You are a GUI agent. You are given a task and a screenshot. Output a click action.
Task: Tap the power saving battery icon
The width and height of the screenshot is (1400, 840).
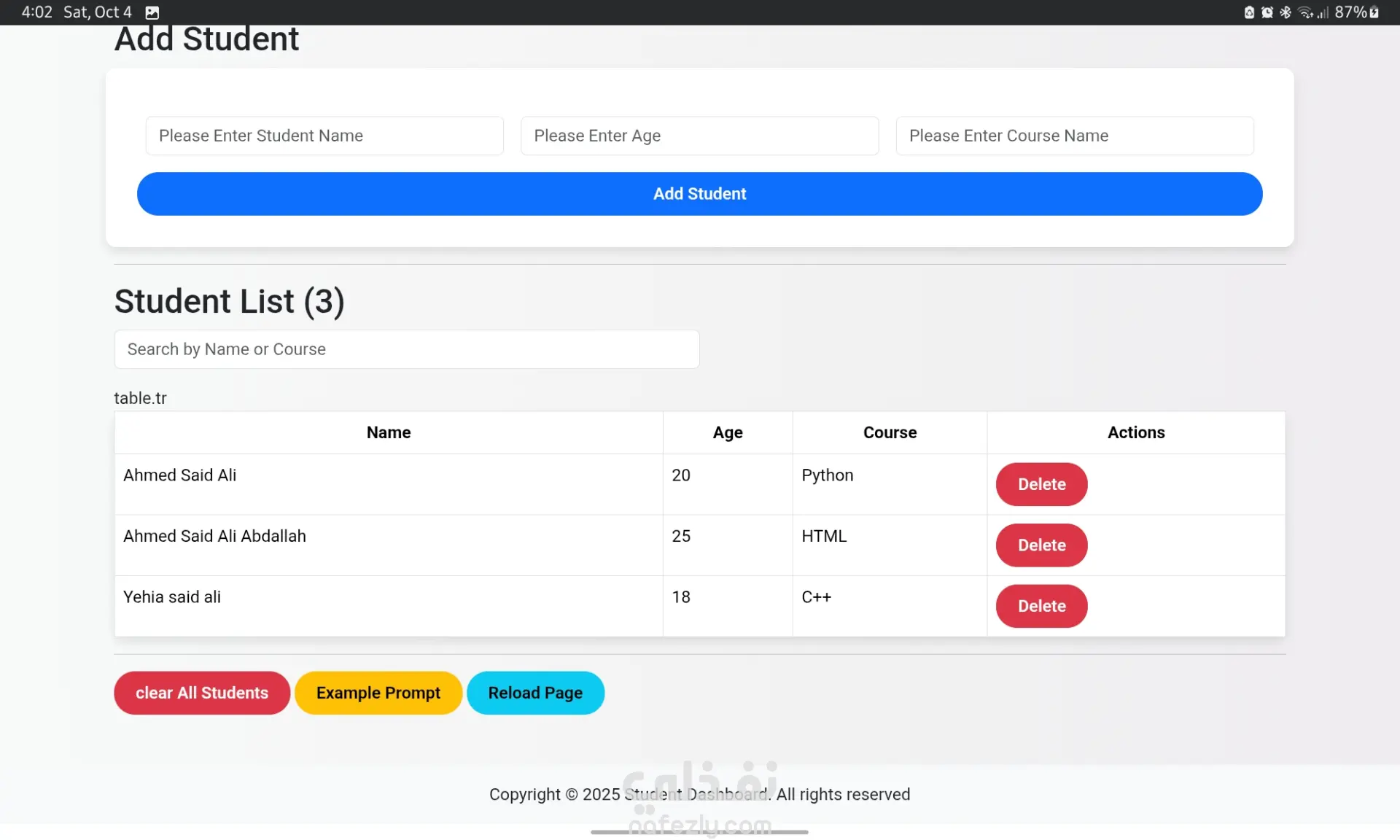[x=1249, y=12]
